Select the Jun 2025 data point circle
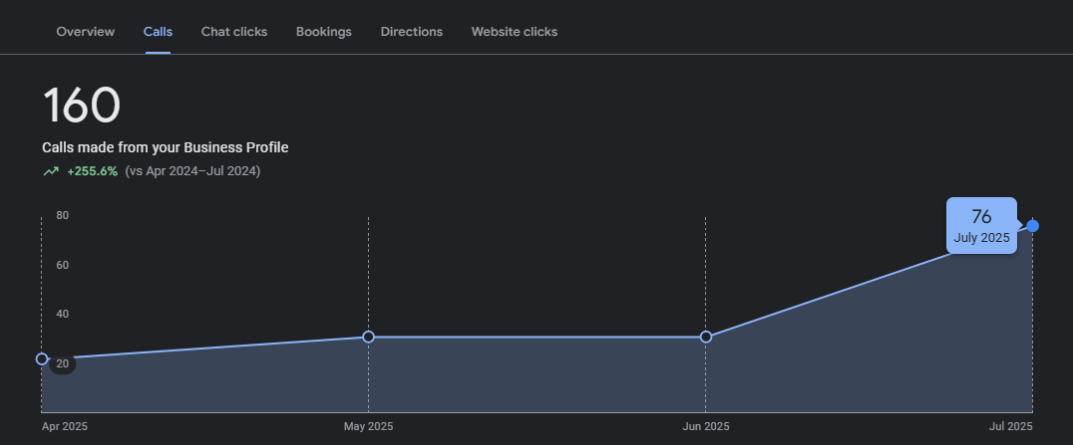The image size is (1073, 445). (x=706, y=337)
